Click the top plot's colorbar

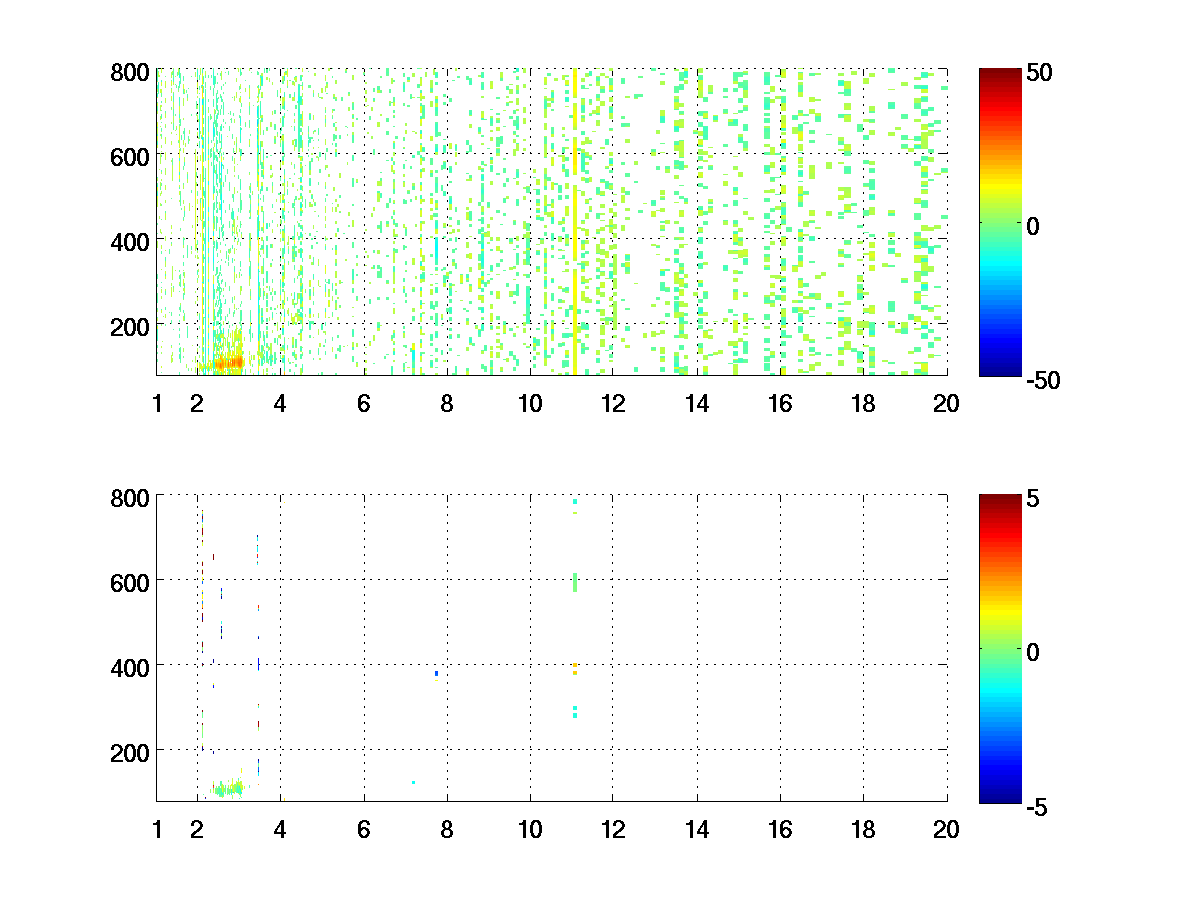(1000, 222)
